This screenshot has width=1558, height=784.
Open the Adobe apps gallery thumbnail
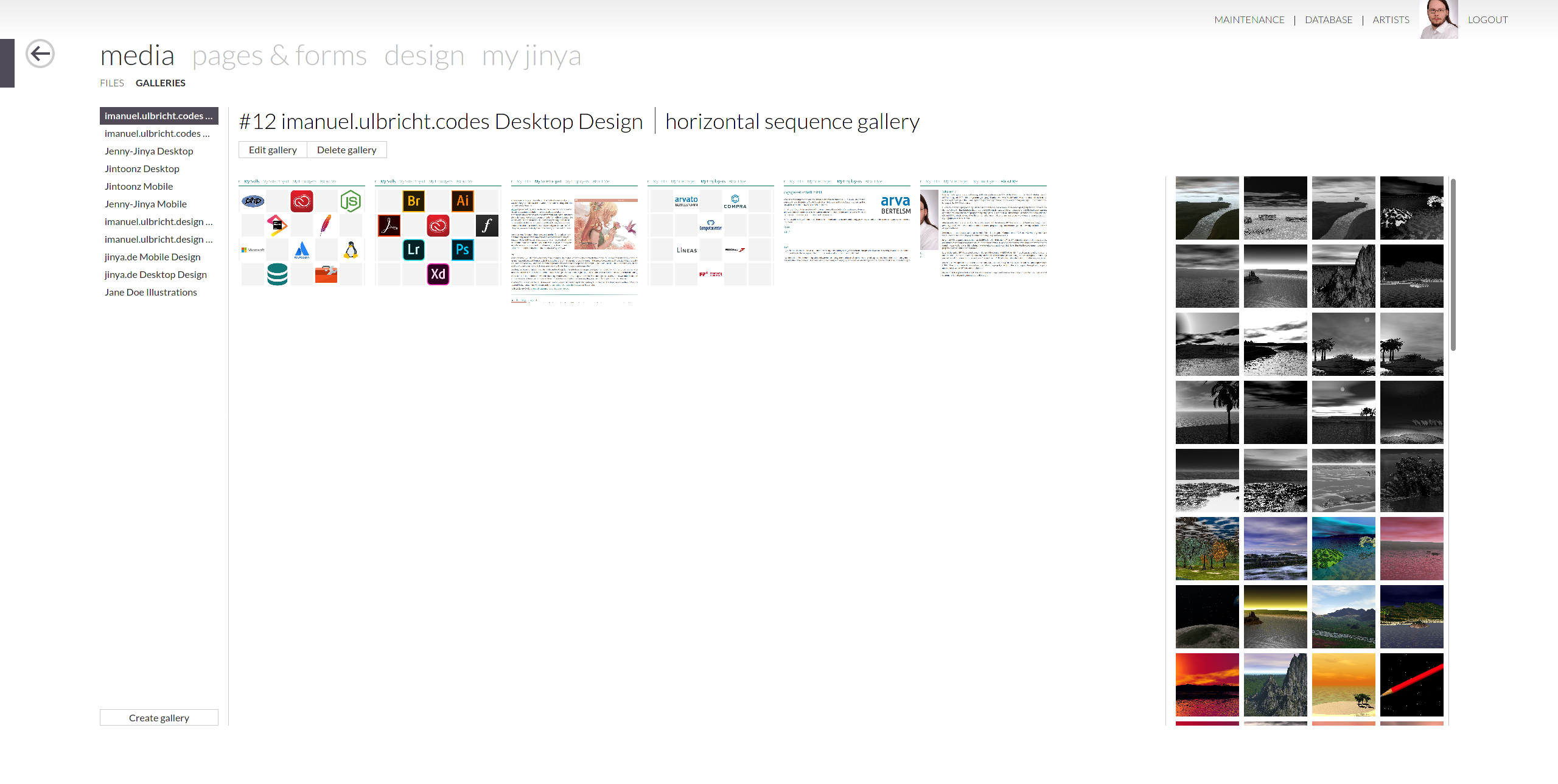(x=438, y=232)
